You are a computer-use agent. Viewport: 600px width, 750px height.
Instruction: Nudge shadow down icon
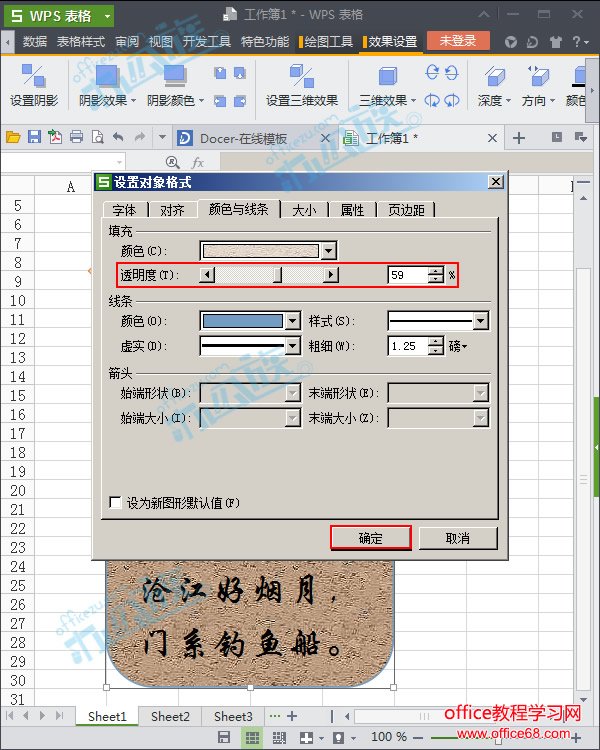240,73
